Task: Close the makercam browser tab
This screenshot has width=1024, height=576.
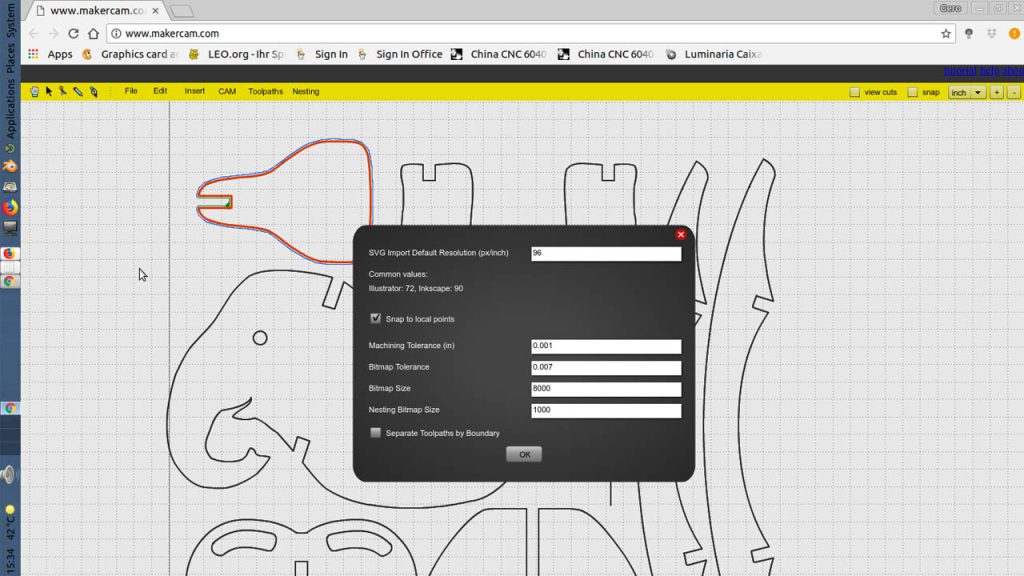Action: pos(155,10)
